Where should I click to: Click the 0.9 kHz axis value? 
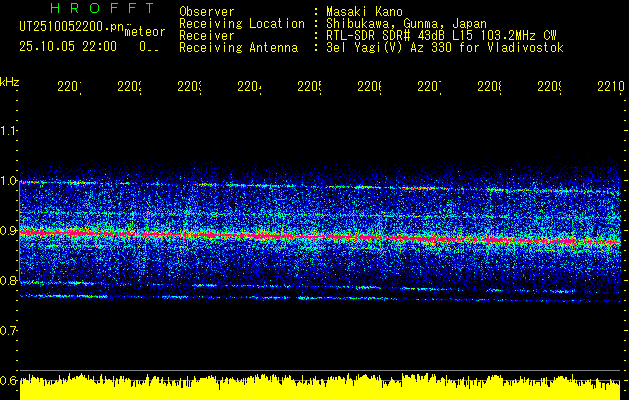[8, 231]
